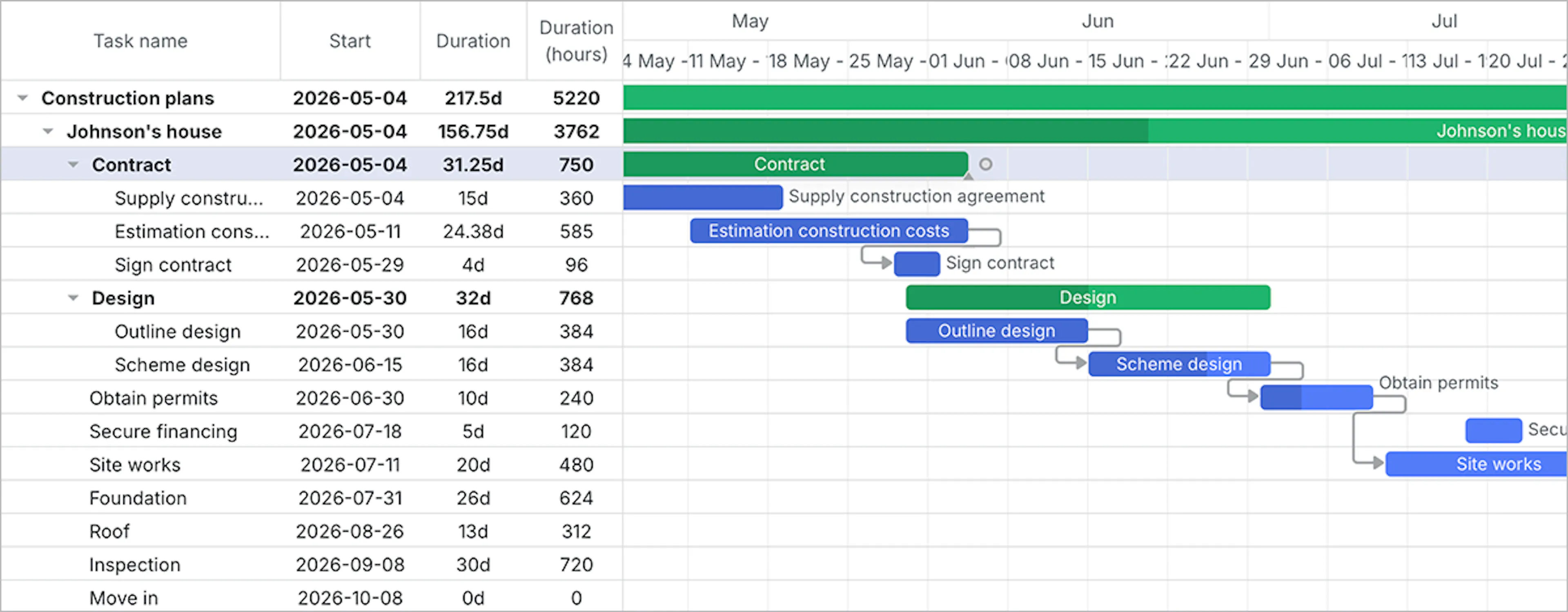The width and height of the screenshot is (1568, 612).
Task: Select the Scheme design row name
Action: 182,365
